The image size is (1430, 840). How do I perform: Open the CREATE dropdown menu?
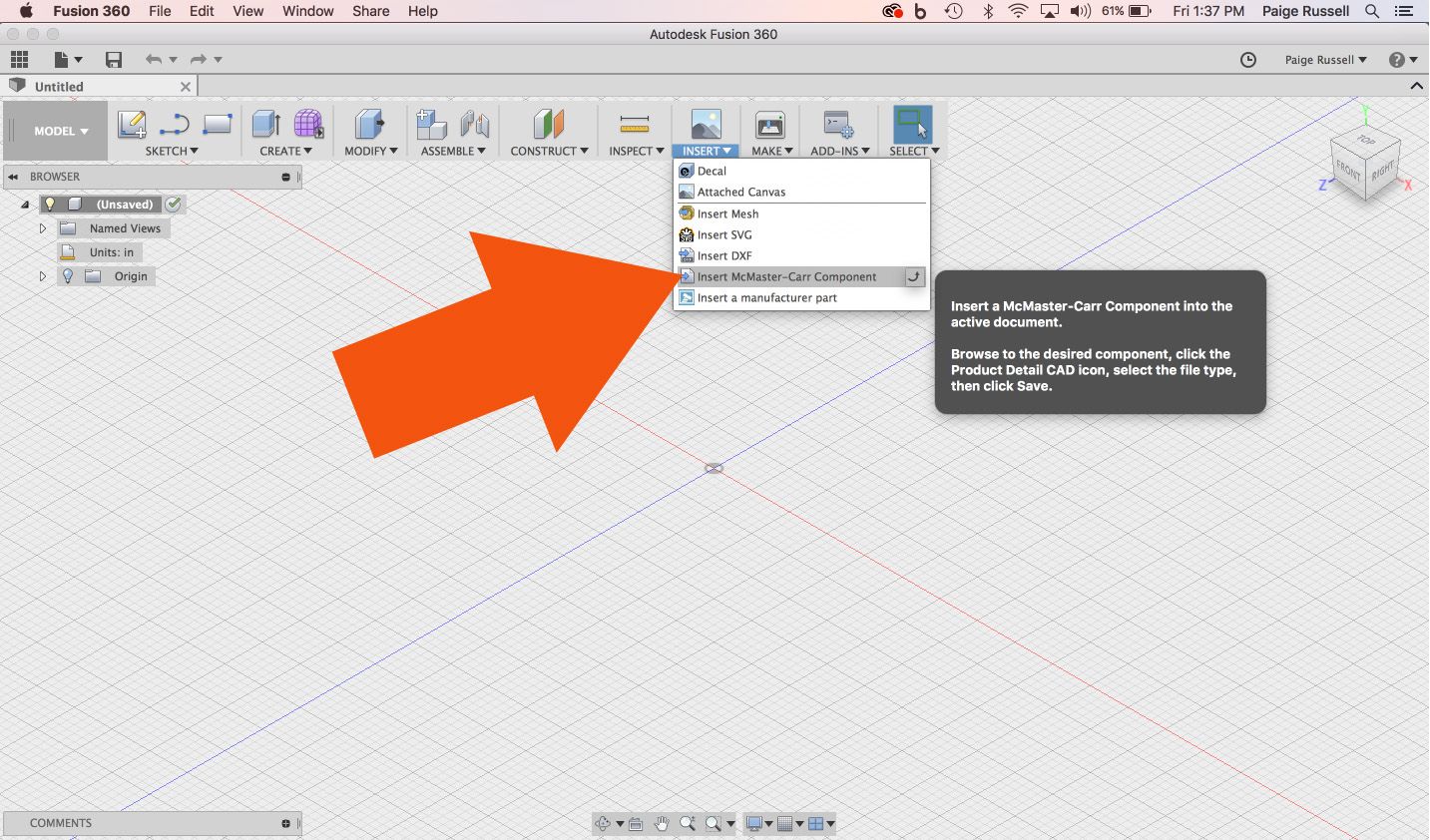click(286, 152)
